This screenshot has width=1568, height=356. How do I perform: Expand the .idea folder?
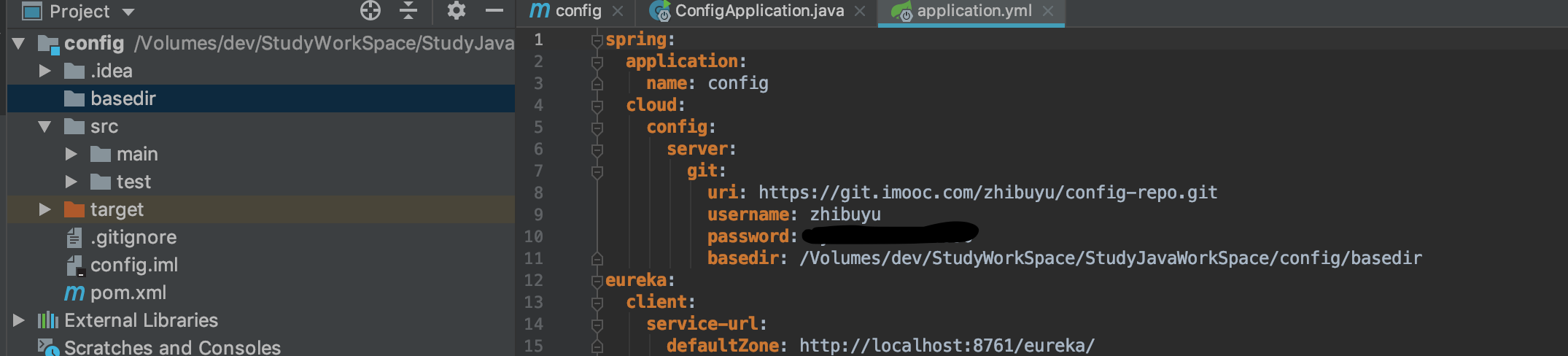(x=44, y=71)
